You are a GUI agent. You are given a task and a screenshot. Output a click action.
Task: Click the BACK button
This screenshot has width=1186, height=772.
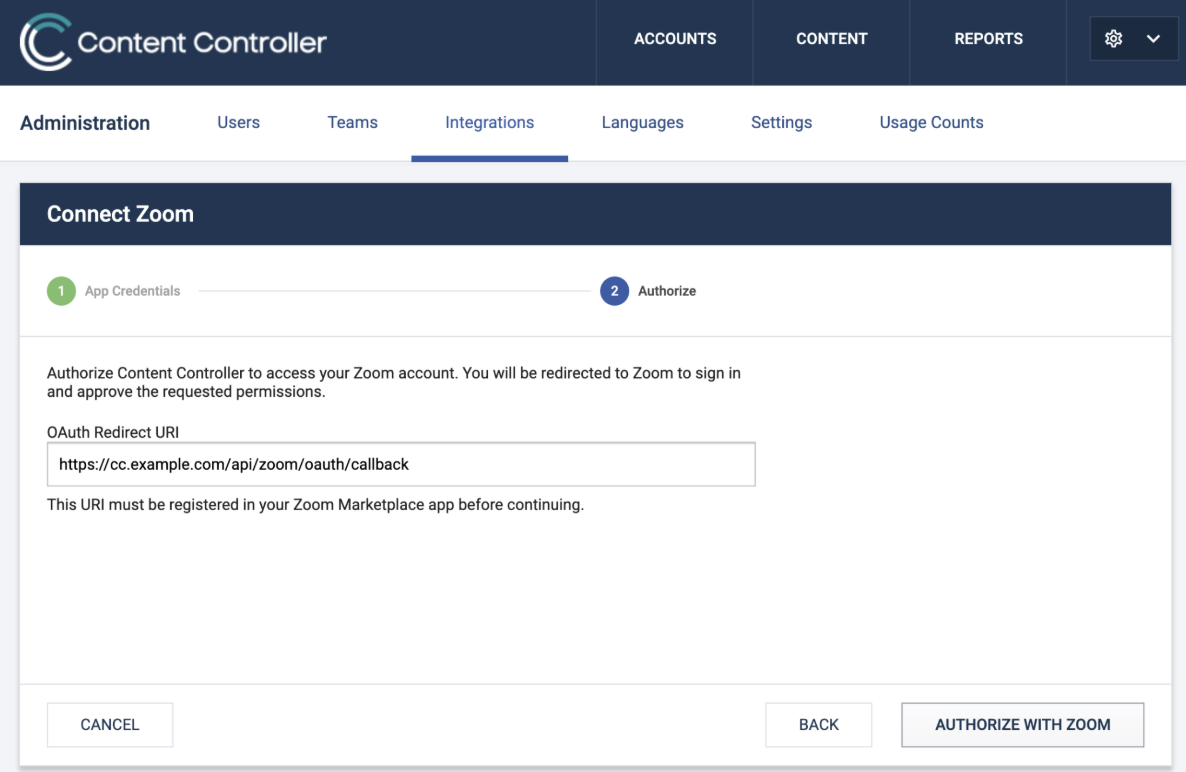[818, 724]
